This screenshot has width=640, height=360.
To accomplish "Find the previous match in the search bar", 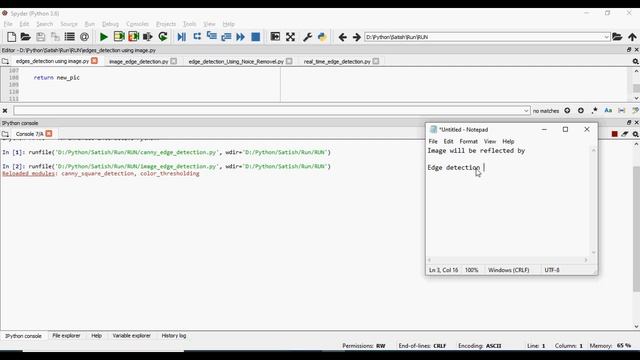I will [x=567, y=111].
